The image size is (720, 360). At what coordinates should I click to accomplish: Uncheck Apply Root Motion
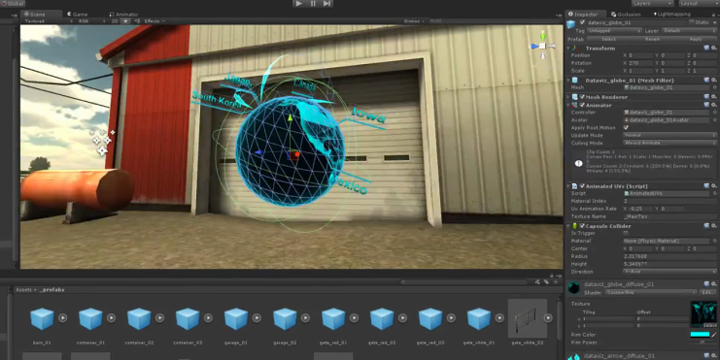click(x=626, y=127)
